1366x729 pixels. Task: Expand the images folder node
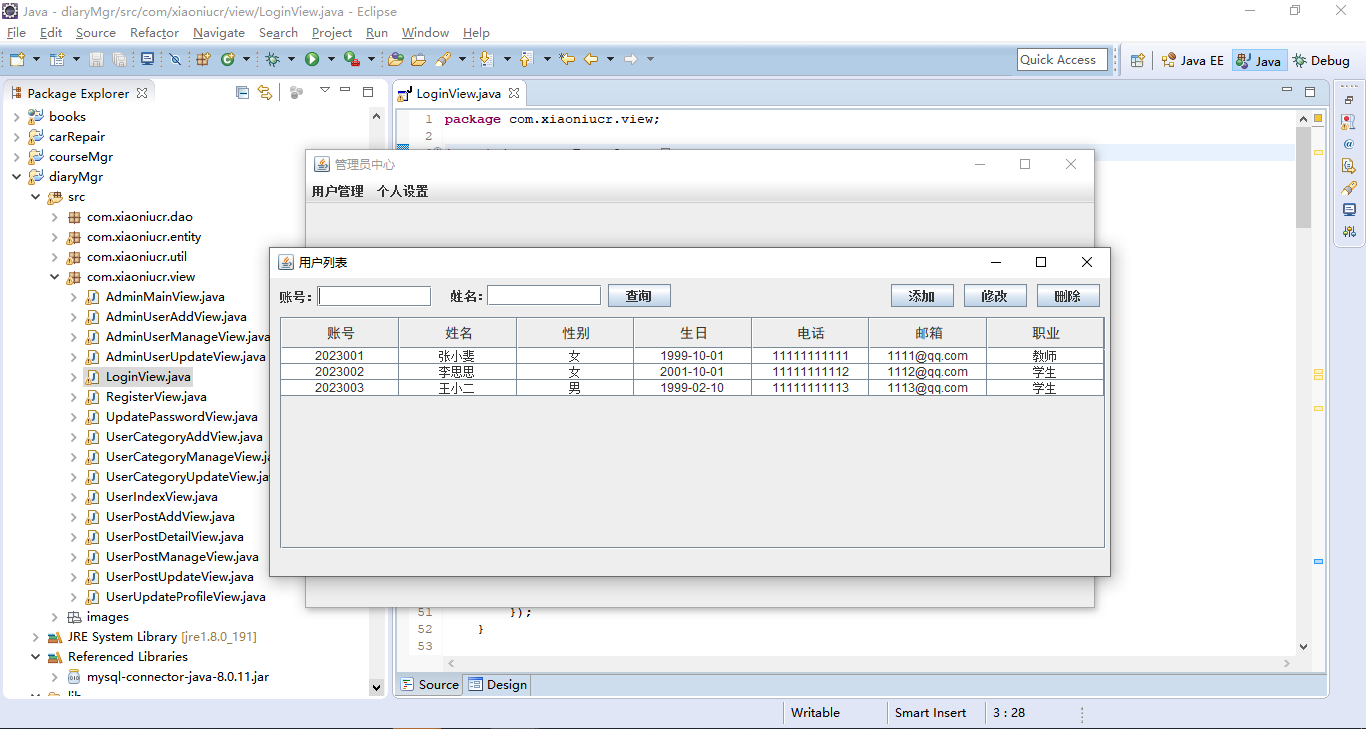pos(54,617)
